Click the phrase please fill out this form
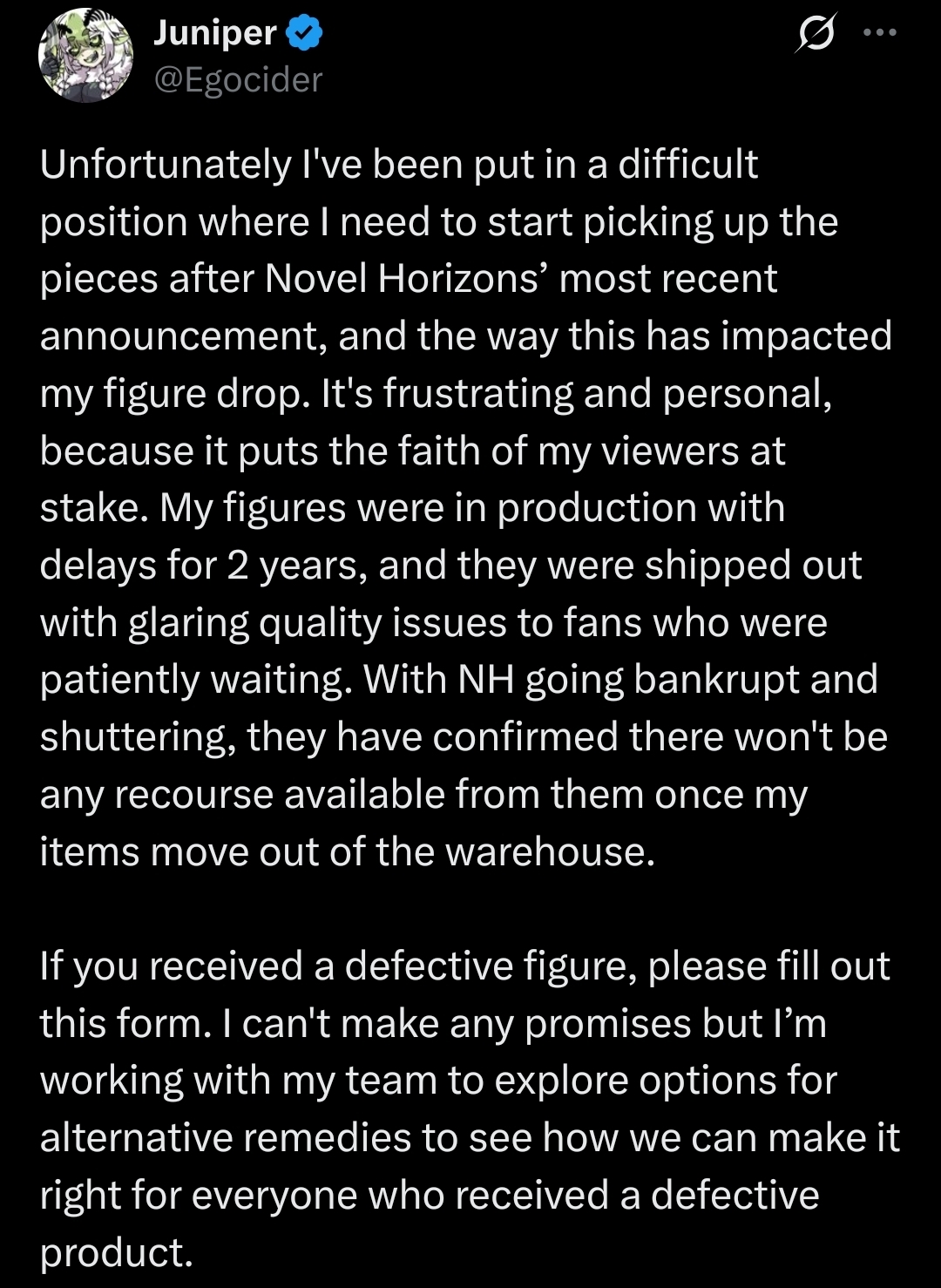The width and height of the screenshot is (941, 1288). [x=464, y=994]
